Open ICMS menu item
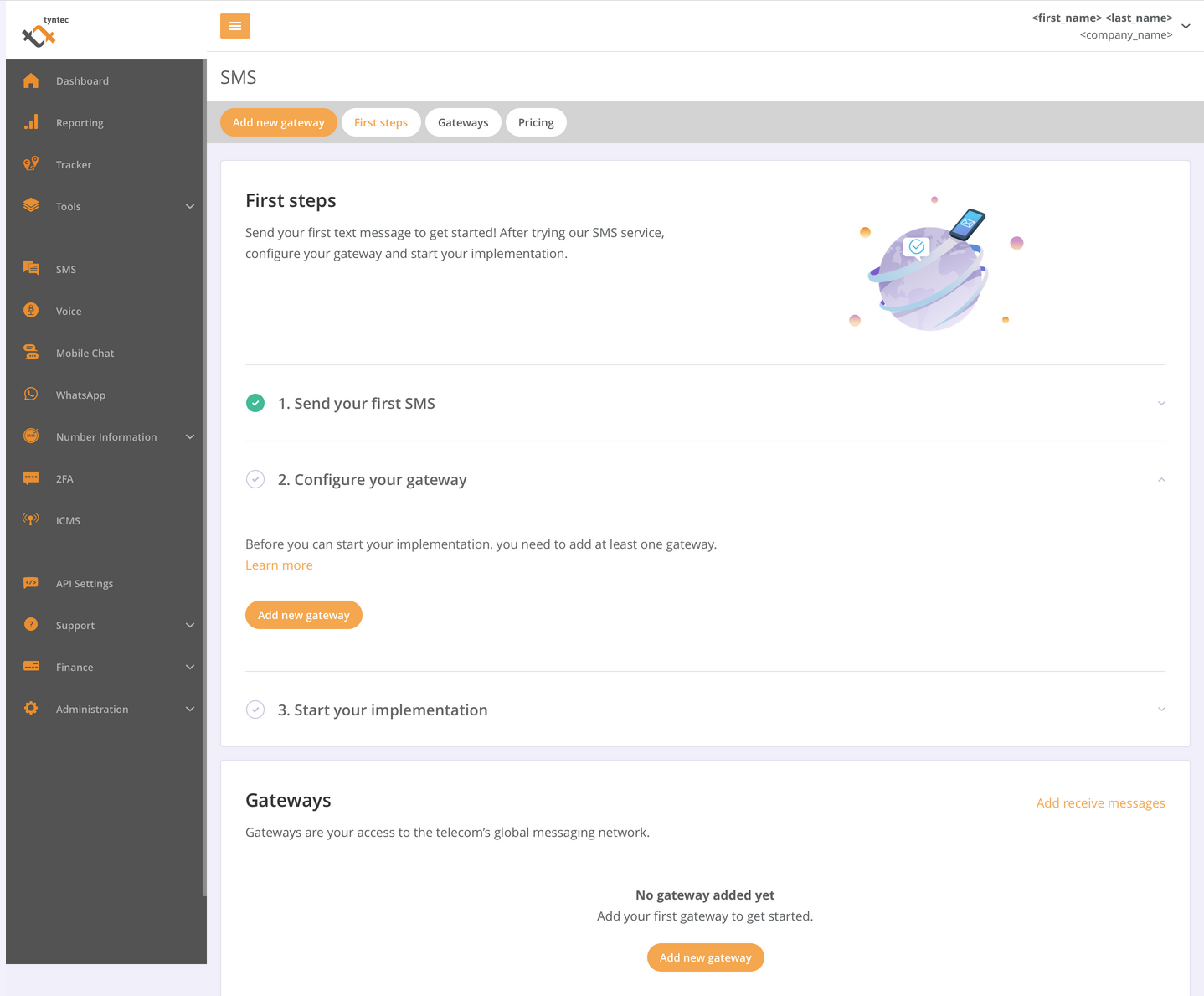The height and width of the screenshot is (996, 1204). pyautogui.click(x=68, y=520)
